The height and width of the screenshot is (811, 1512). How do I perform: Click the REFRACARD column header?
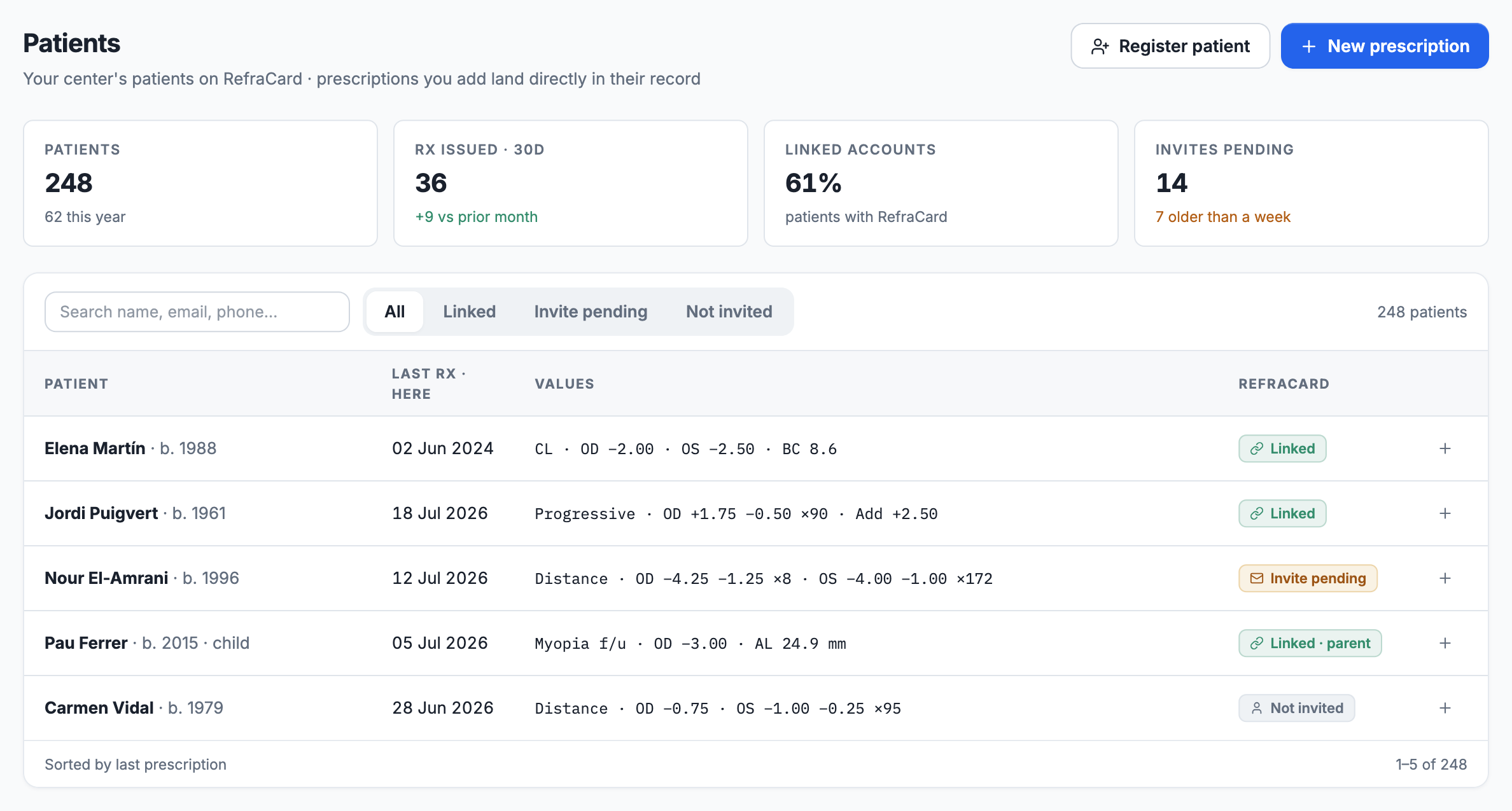1284,384
